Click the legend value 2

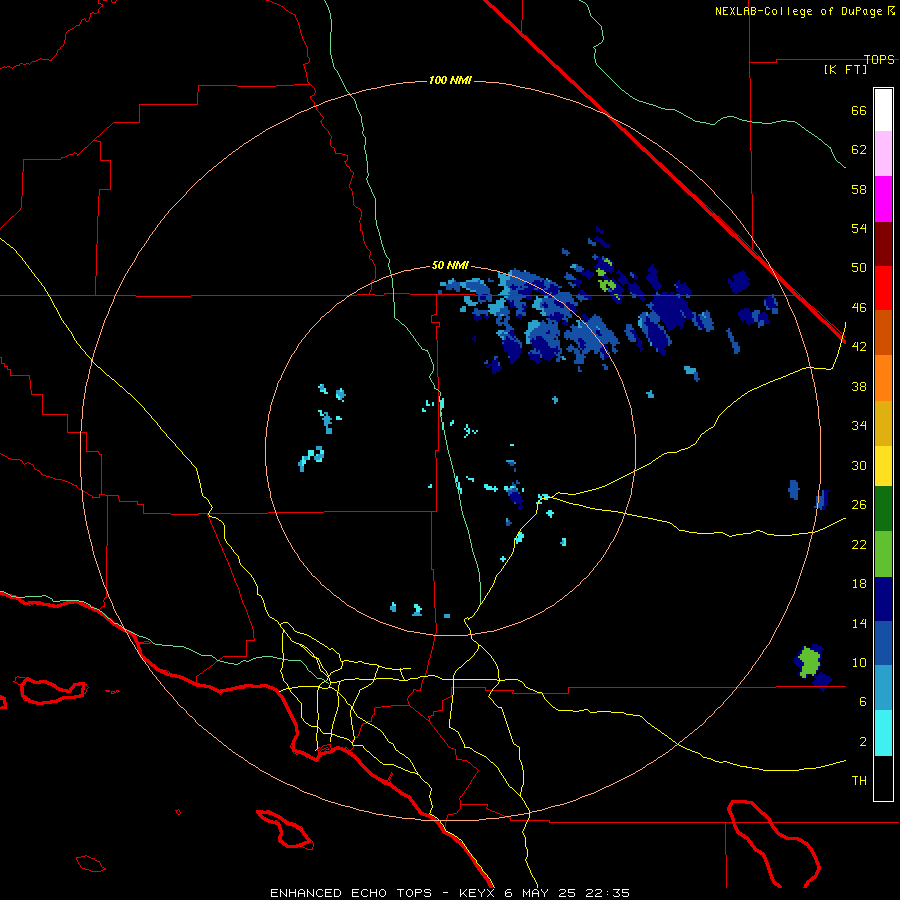pos(863,742)
